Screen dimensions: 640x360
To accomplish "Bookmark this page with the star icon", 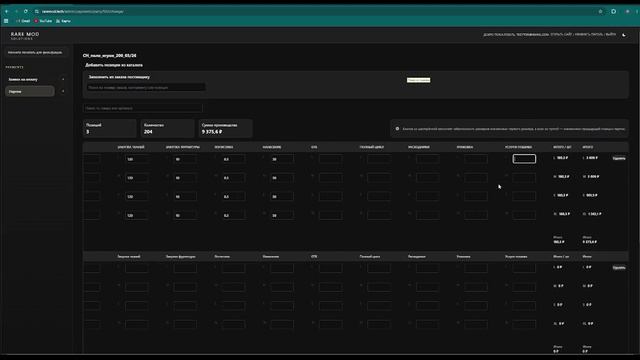I will (x=600, y=11).
